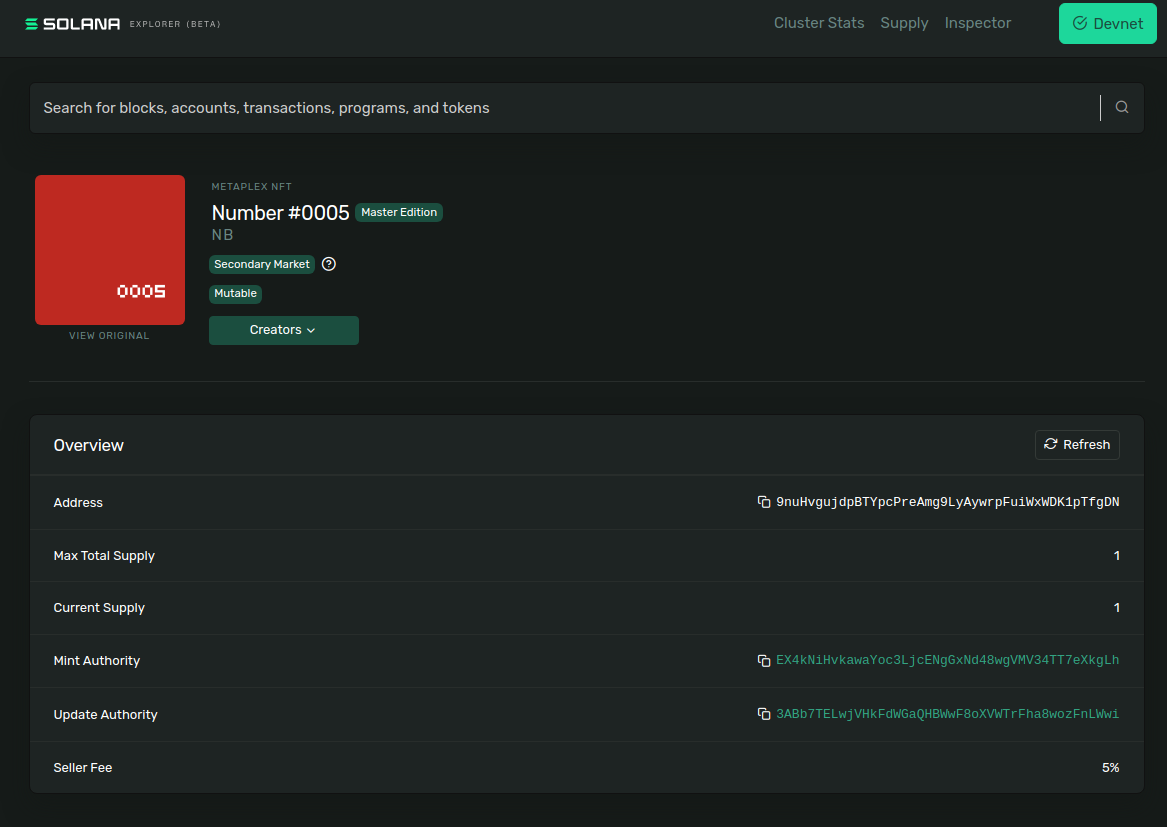Copy the Address value via copy icon

764,502
